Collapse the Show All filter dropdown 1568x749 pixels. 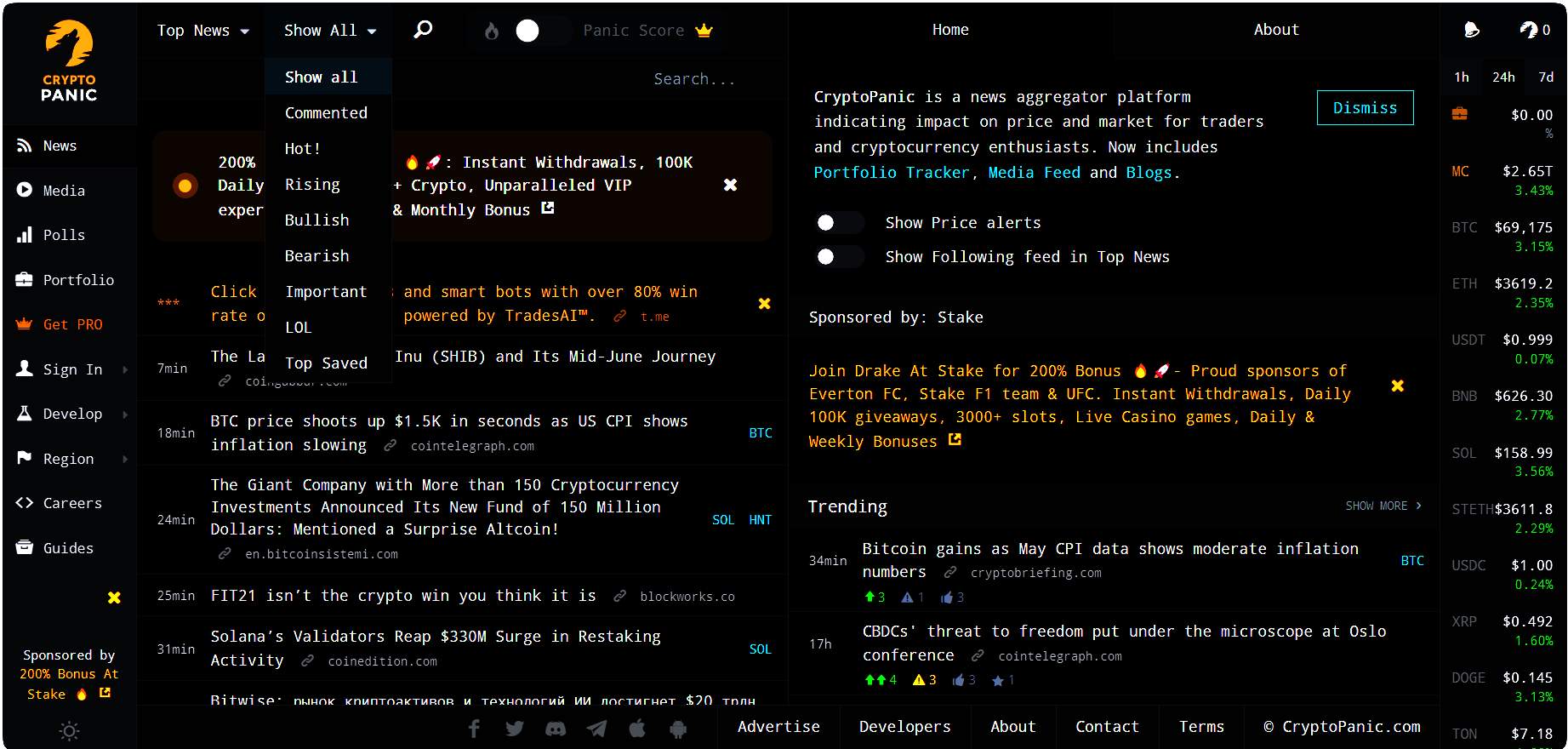(330, 31)
